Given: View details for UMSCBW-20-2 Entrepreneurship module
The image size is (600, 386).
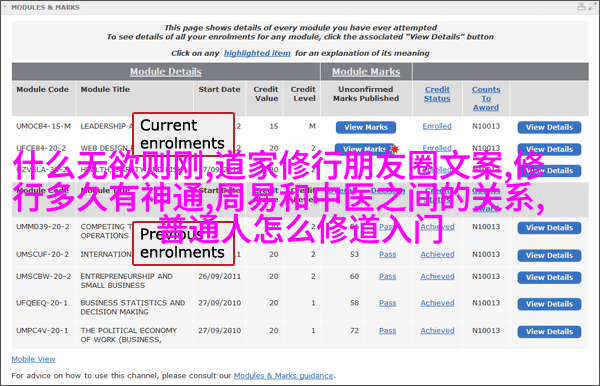Looking at the screenshot, I should click(549, 277).
